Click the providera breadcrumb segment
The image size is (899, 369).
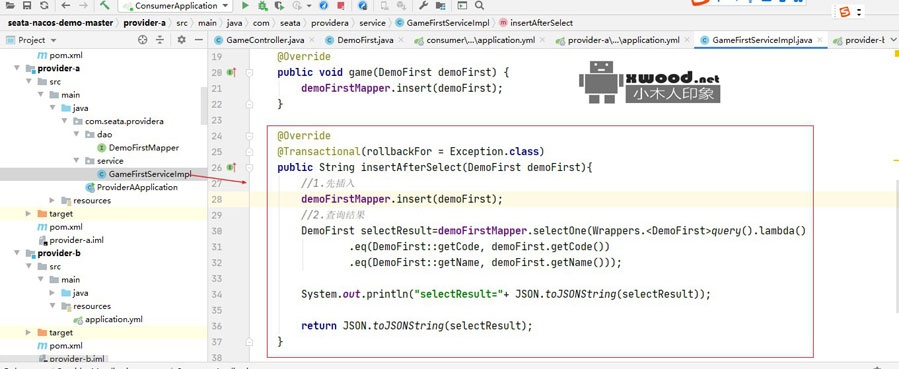click(x=330, y=23)
